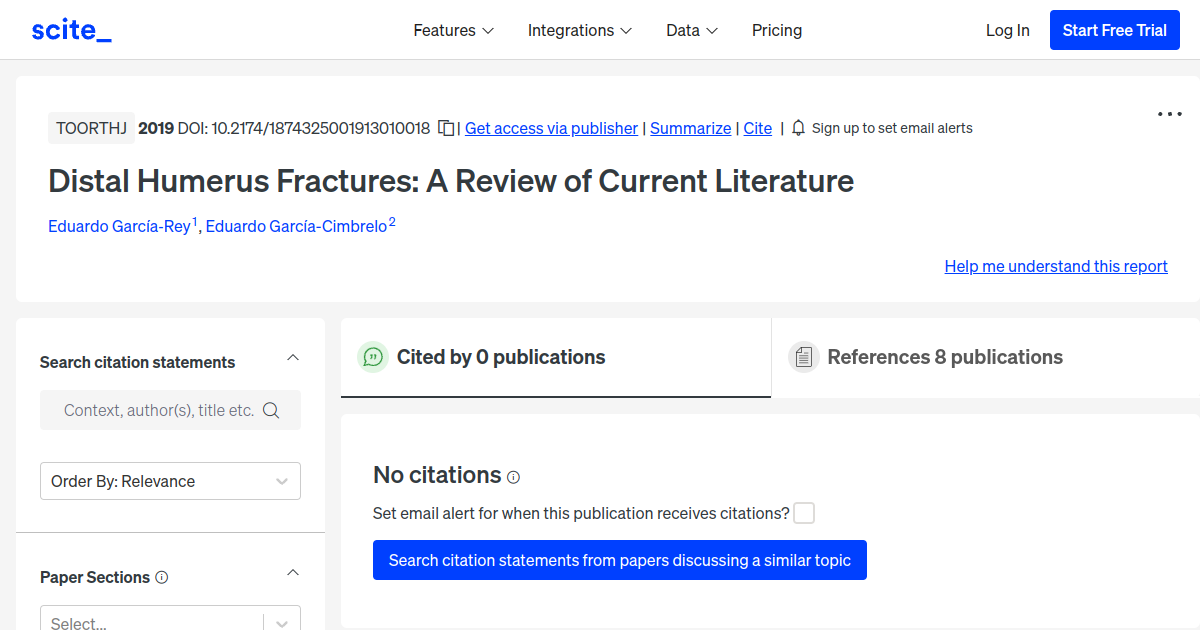Viewport: 1200px width, 630px height.
Task: Open Get access via publisher link
Action: pyautogui.click(x=551, y=128)
